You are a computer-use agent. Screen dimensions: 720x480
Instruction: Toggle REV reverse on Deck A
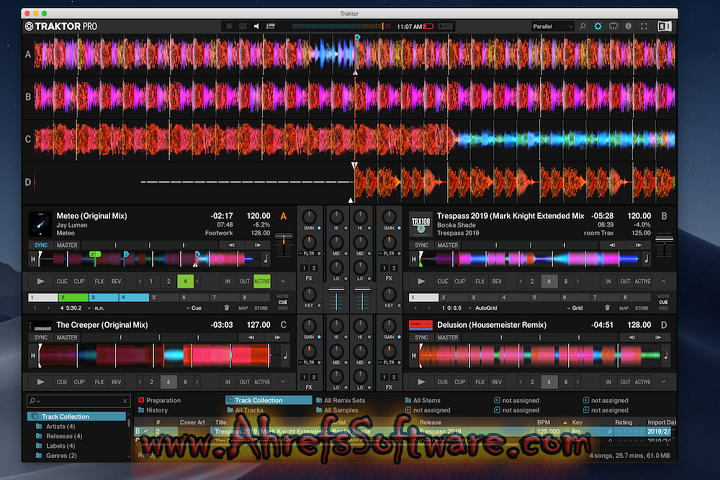(116, 281)
